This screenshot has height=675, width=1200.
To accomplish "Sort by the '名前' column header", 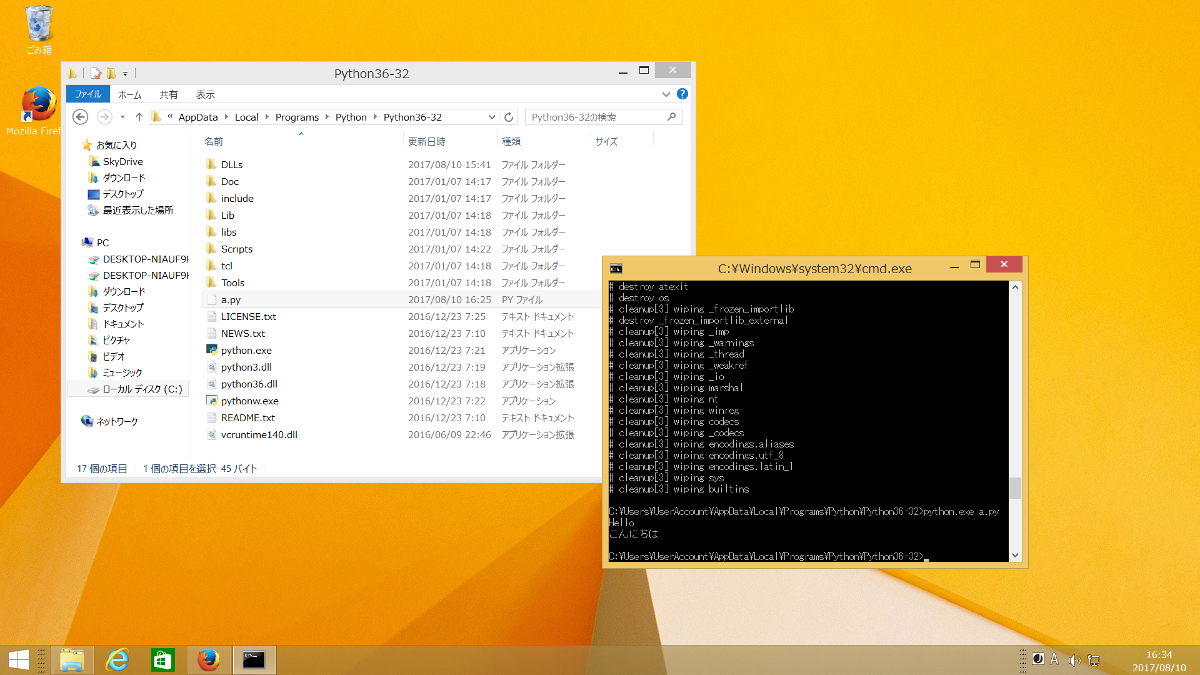I will coord(214,142).
